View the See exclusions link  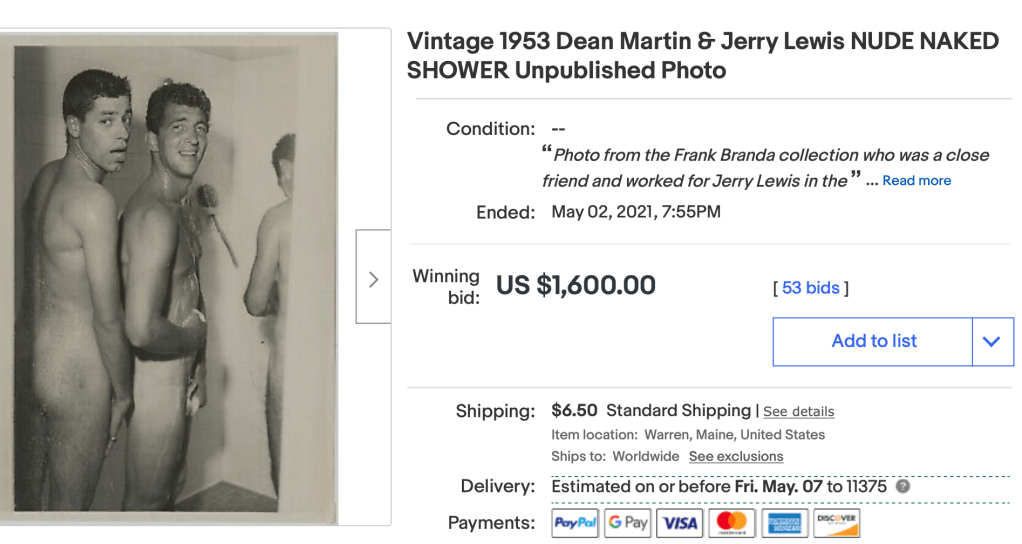(x=736, y=457)
